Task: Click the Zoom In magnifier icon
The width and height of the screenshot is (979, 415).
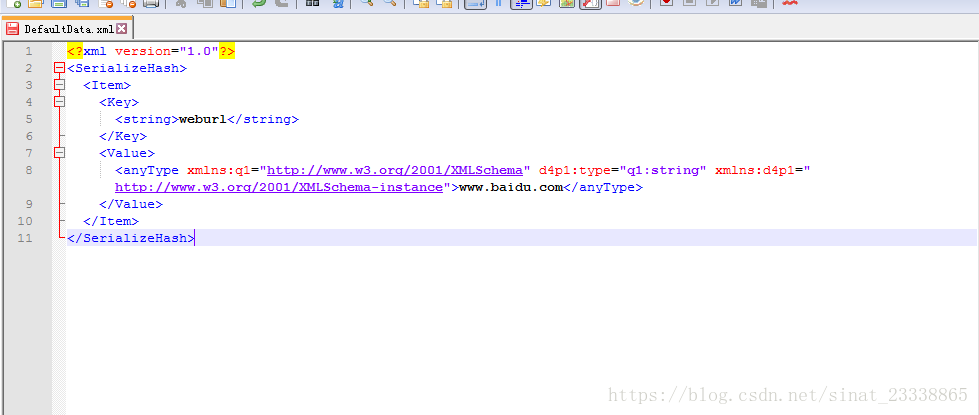Action: tap(367, 3)
